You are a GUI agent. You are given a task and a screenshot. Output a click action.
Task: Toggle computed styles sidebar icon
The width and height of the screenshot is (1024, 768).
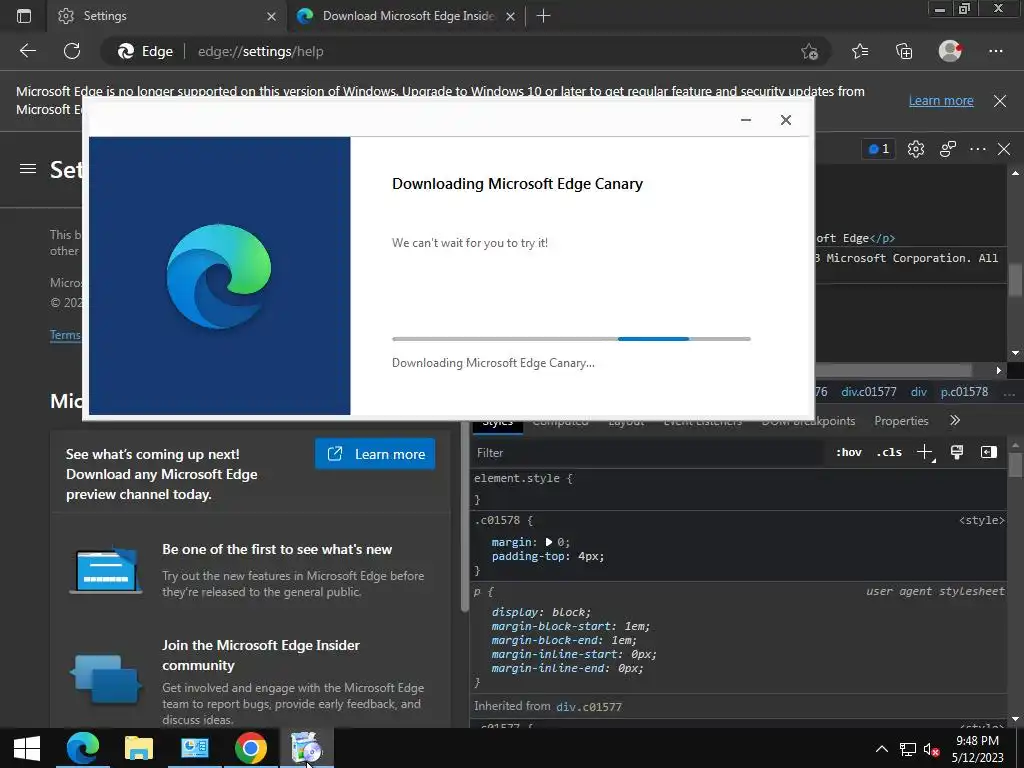pos(989,453)
